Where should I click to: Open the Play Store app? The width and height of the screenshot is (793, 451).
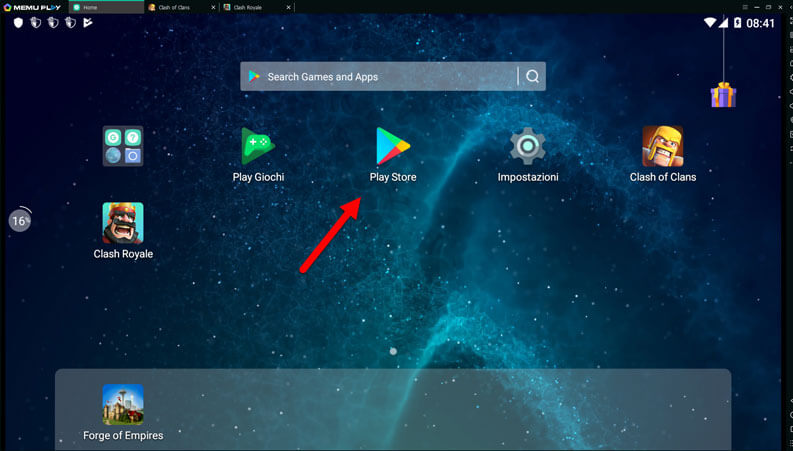click(x=393, y=146)
